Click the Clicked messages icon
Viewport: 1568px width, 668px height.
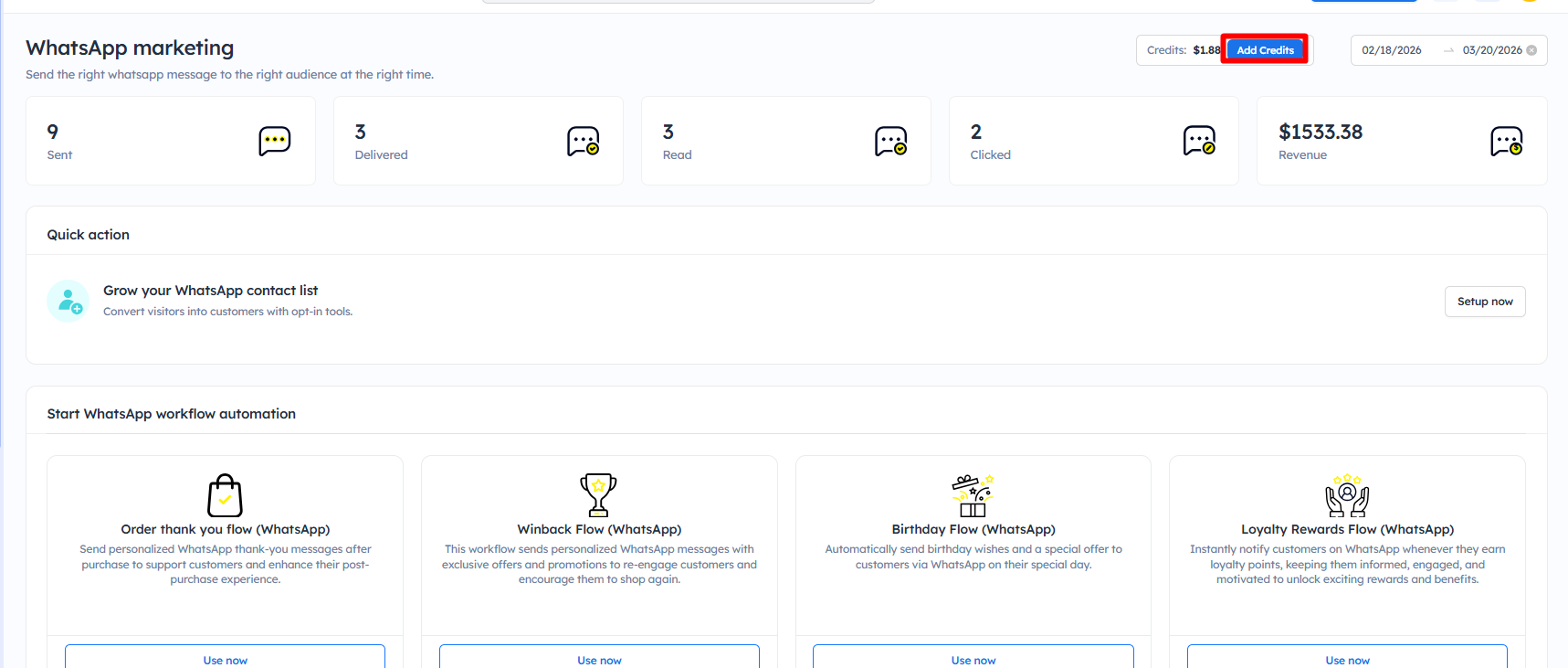pyautogui.click(x=1198, y=141)
